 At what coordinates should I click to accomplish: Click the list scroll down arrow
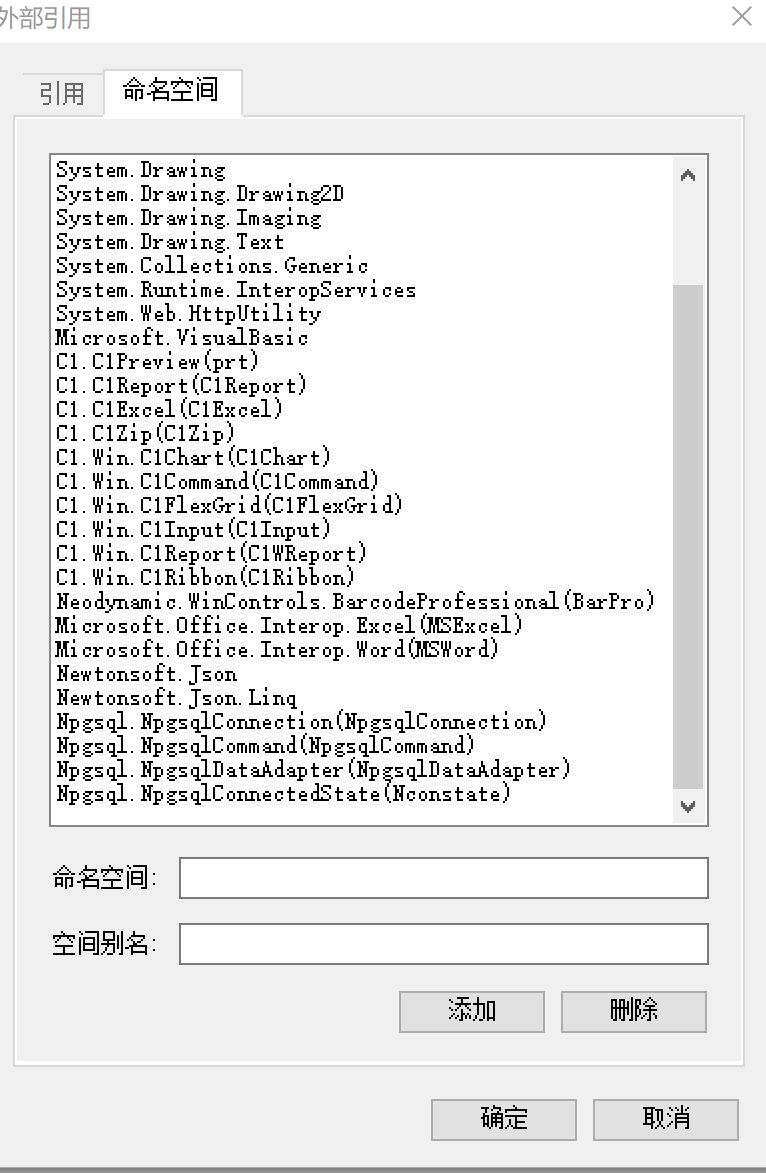(688, 806)
